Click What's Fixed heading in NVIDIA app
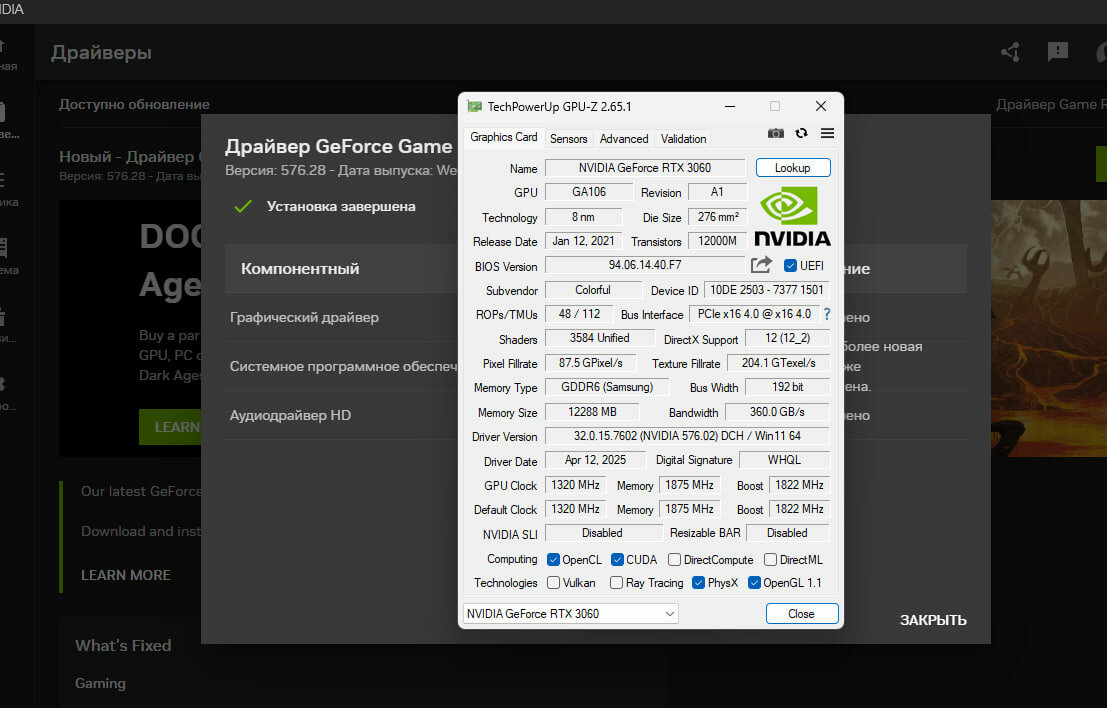Screen dimensions: 1107x708 pyautogui.click(x=123, y=645)
